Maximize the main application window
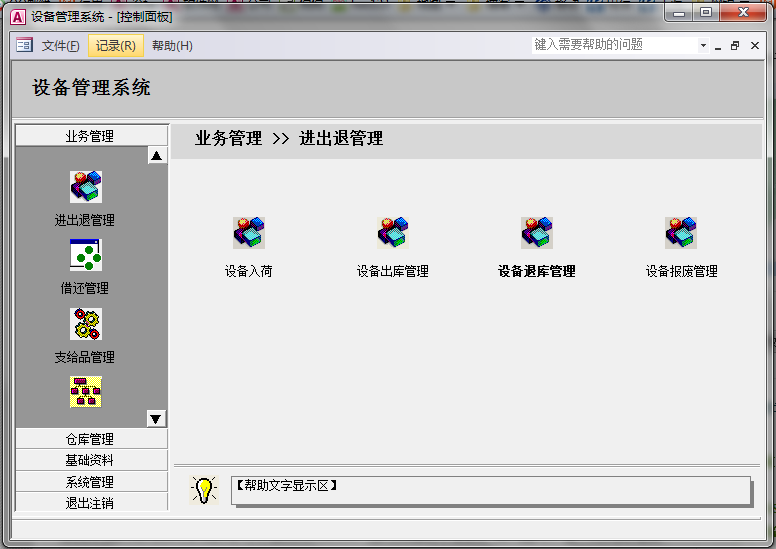This screenshot has width=776, height=549. [706, 13]
